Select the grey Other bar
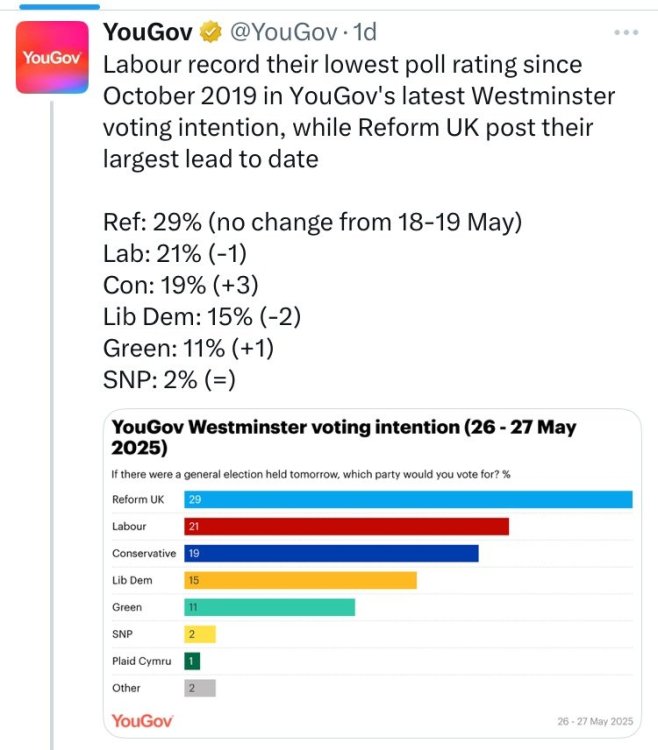 (200, 688)
